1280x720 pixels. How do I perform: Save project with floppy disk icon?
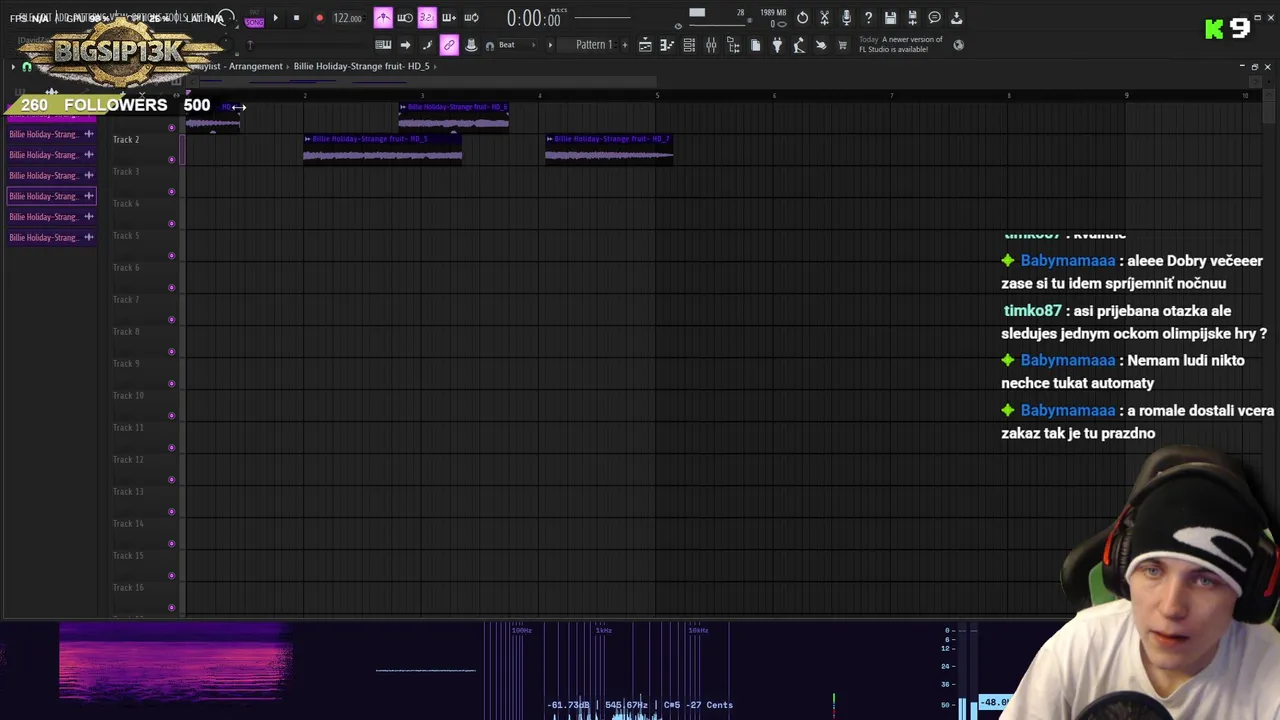pyautogui.click(x=890, y=18)
